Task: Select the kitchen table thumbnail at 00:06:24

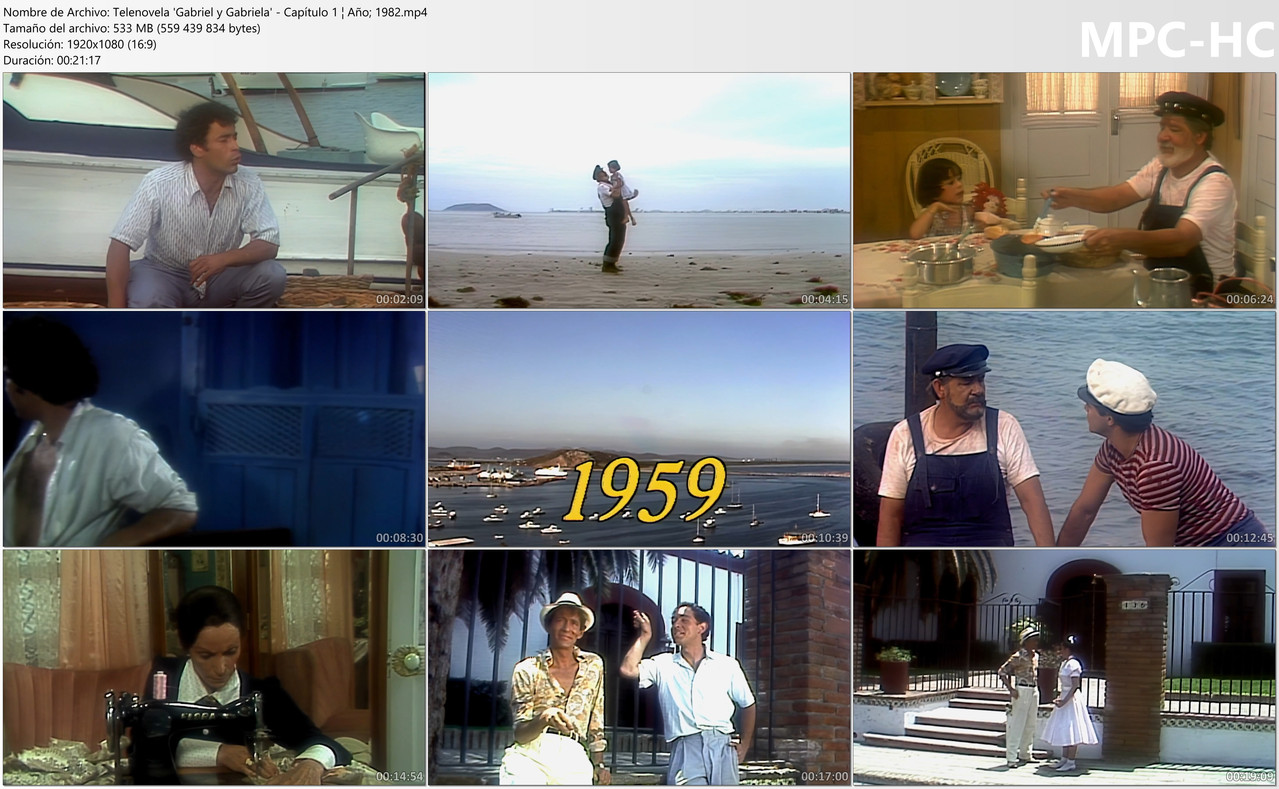Action: coord(1064,190)
